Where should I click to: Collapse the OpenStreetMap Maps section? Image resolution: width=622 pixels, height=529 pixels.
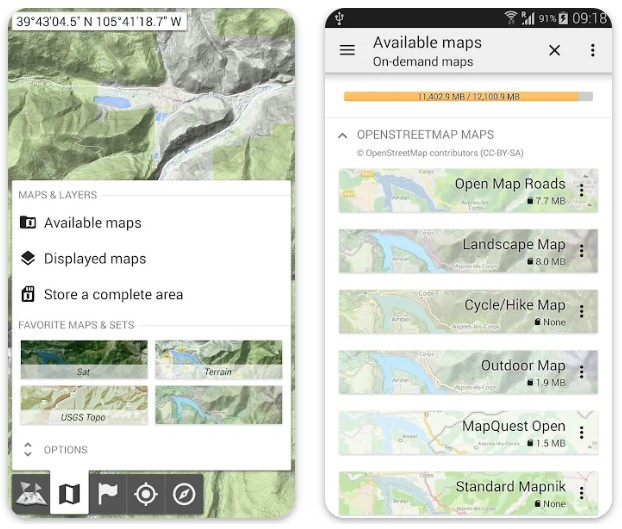(343, 136)
